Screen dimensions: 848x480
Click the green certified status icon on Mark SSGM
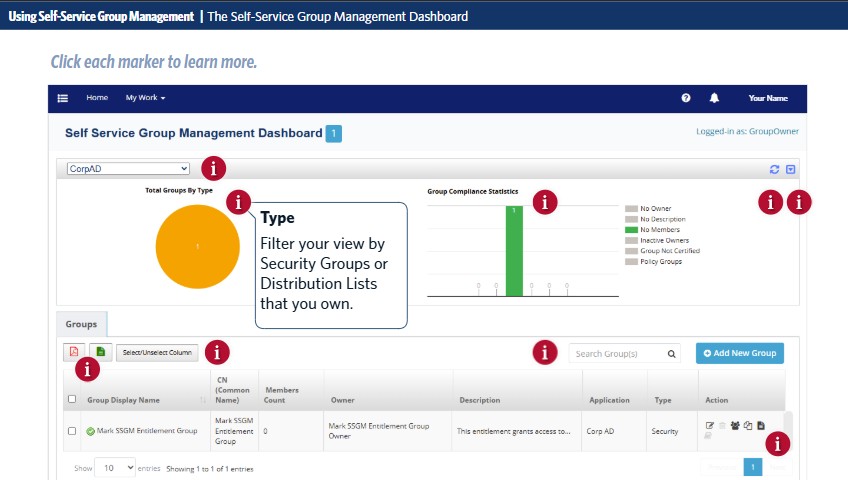pos(90,431)
